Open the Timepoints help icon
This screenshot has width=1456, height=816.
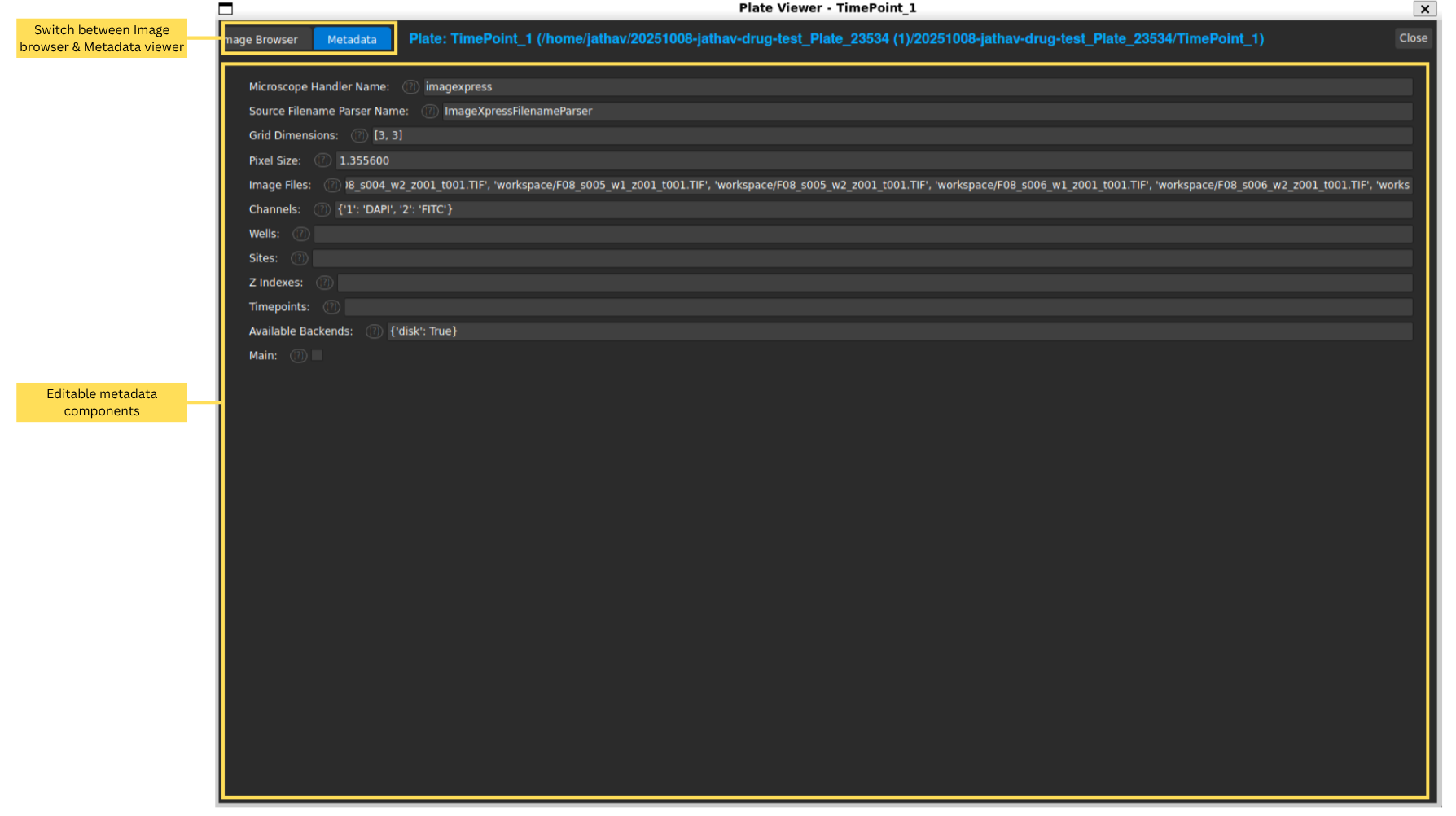tap(331, 307)
